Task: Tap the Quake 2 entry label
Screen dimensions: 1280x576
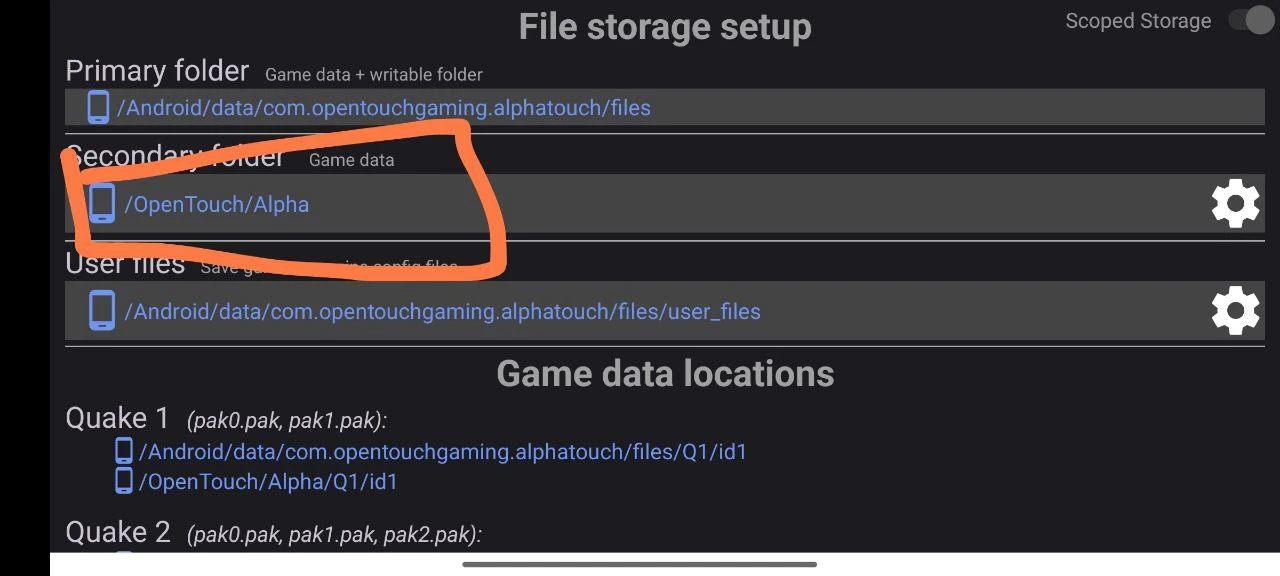Action: coord(118,532)
